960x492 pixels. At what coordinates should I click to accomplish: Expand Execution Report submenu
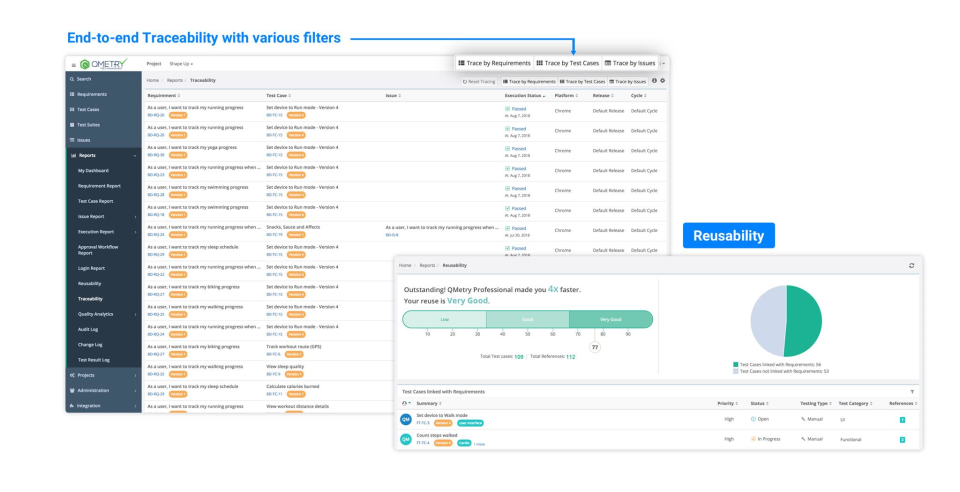coord(135,232)
